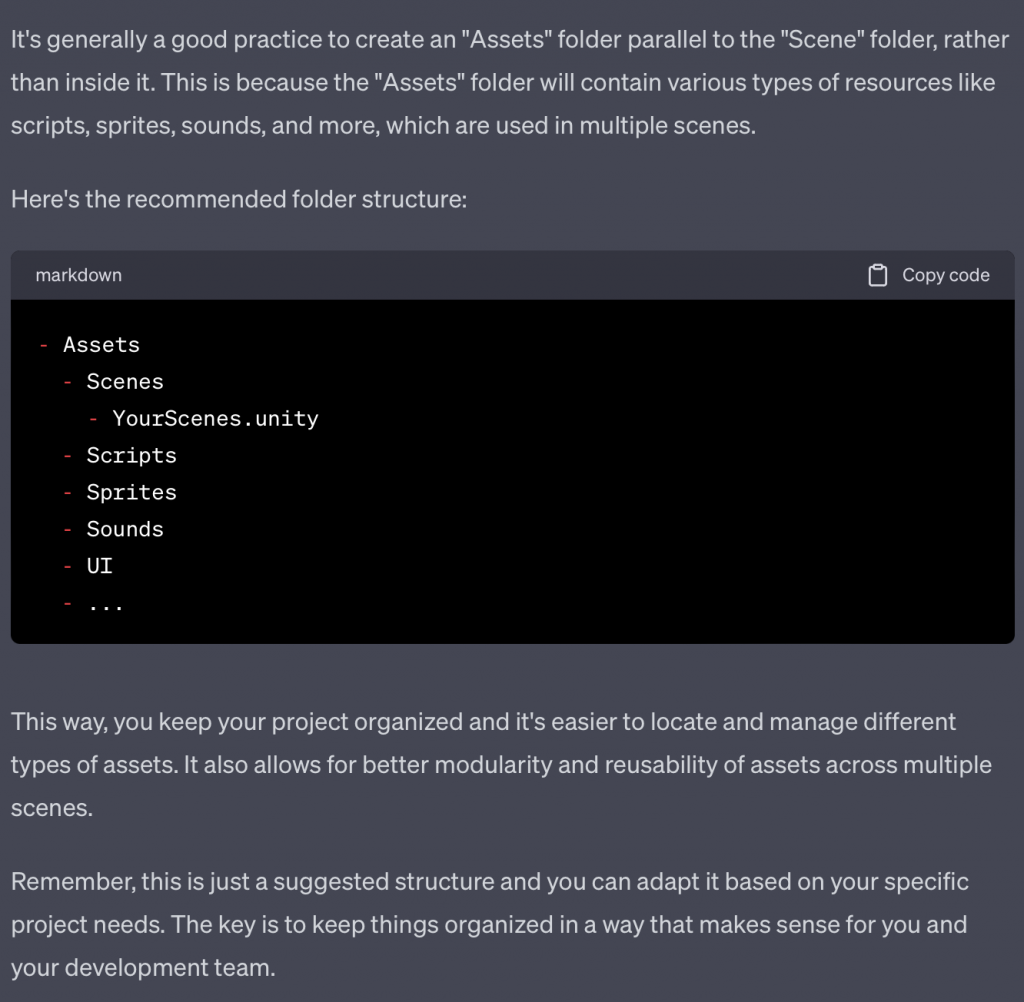
Task: Select the Scripts entry in the code
Action: [x=131, y=456]
